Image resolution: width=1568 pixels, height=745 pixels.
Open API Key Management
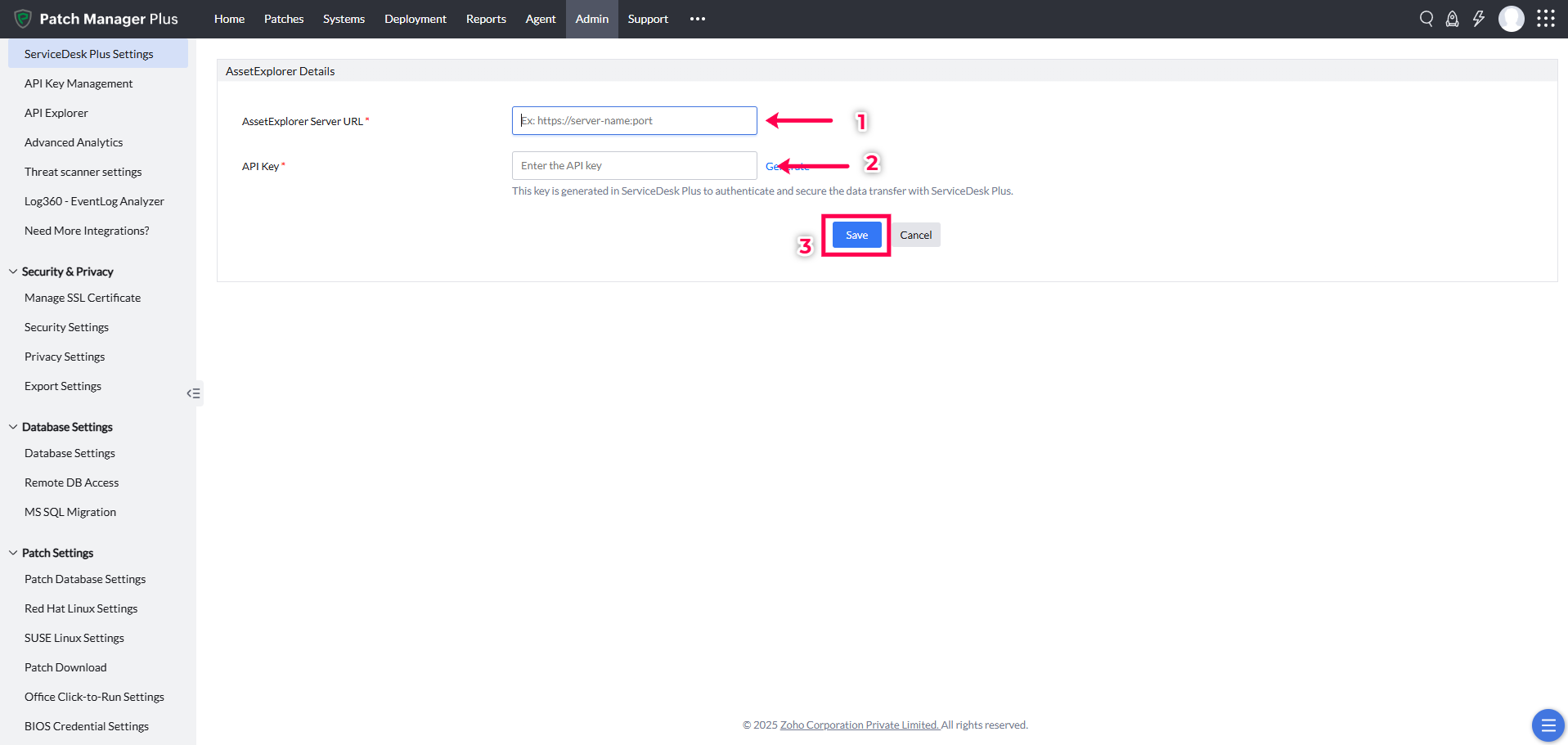(x=79, y=83)
